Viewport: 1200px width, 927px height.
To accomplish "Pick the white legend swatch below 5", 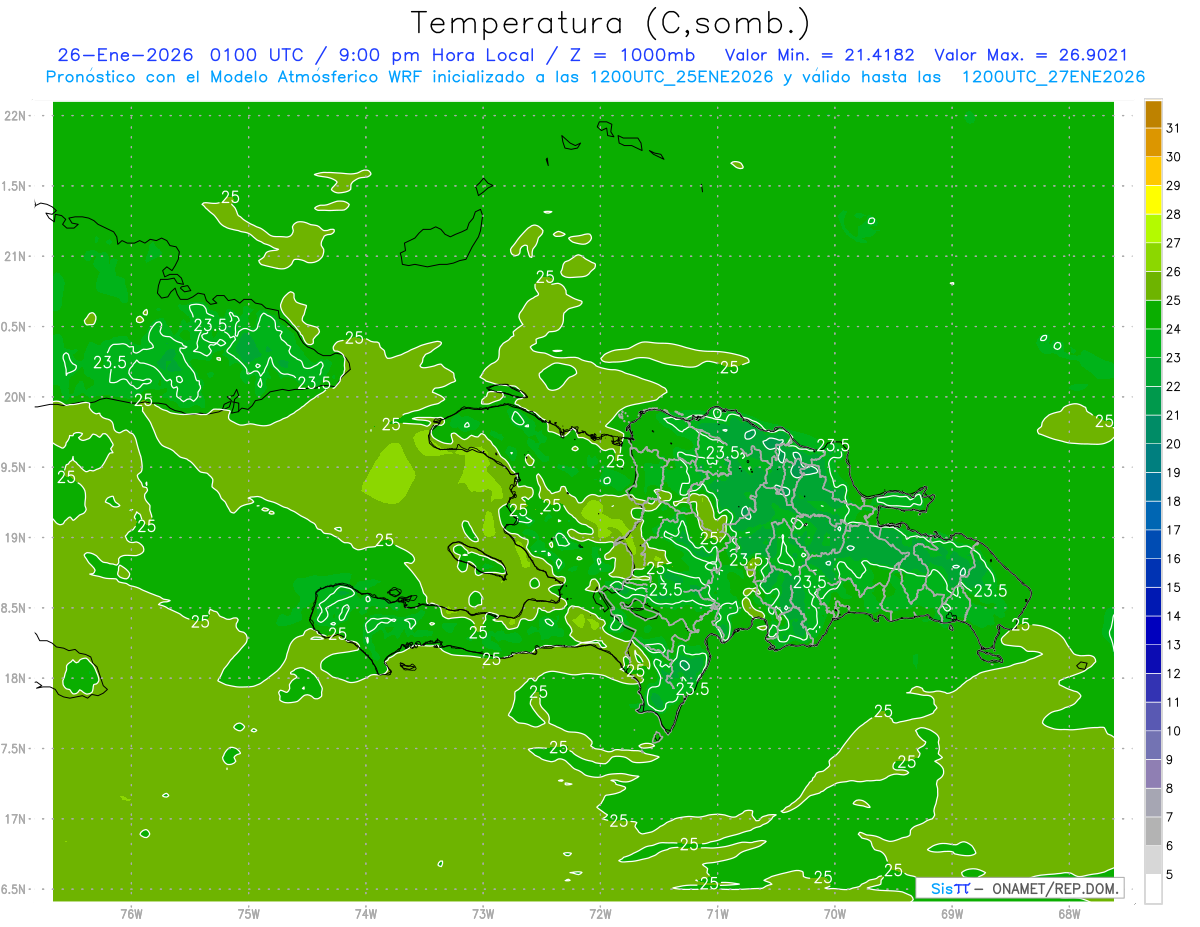I will click(1153, 889).
